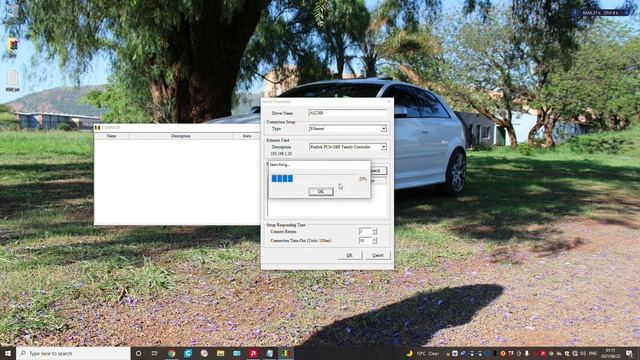Viewport: 640px width, 360px height.
Task: Click the Status column header in COMMGR
Action: [247, 136]
